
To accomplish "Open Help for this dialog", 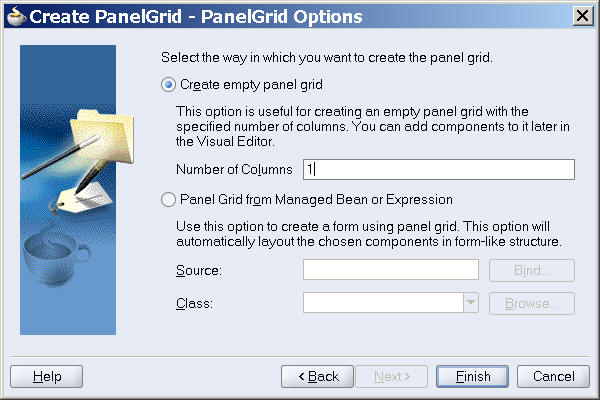I will point(46,376).
